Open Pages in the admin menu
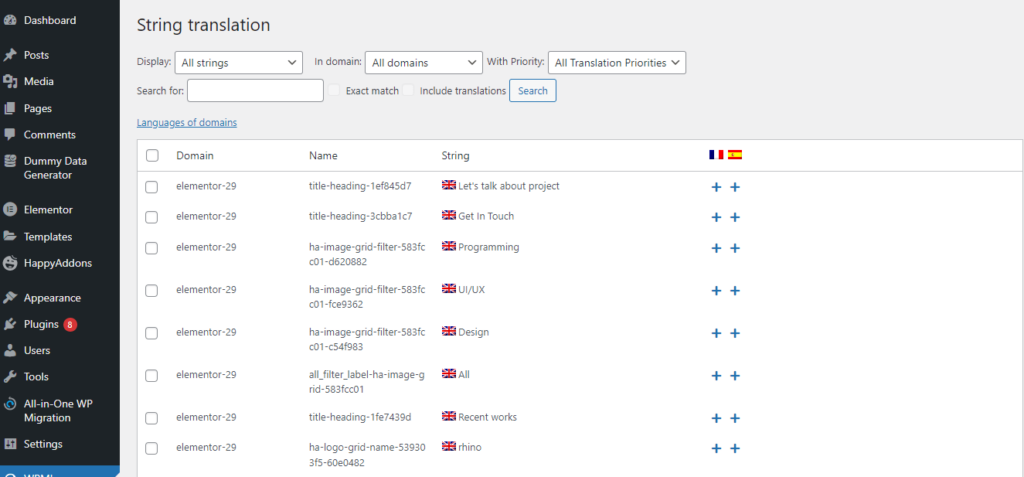This screenshot has width=1024, height=477. coord(38,108)
